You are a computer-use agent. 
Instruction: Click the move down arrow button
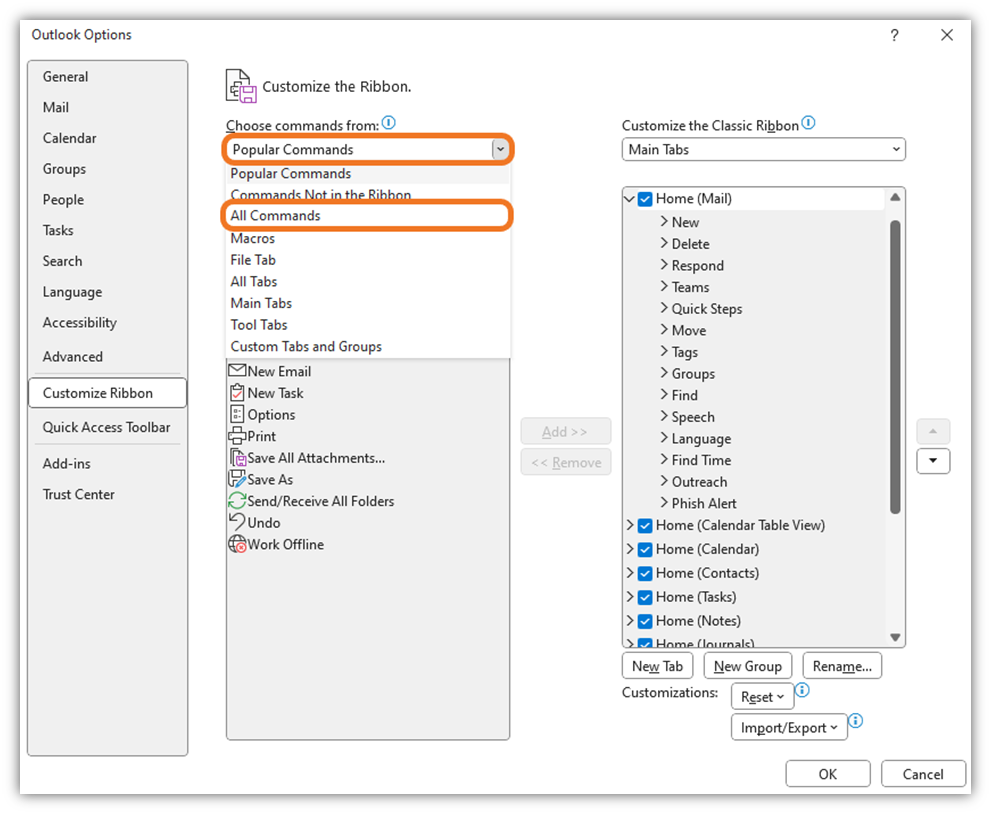[933, 461]
